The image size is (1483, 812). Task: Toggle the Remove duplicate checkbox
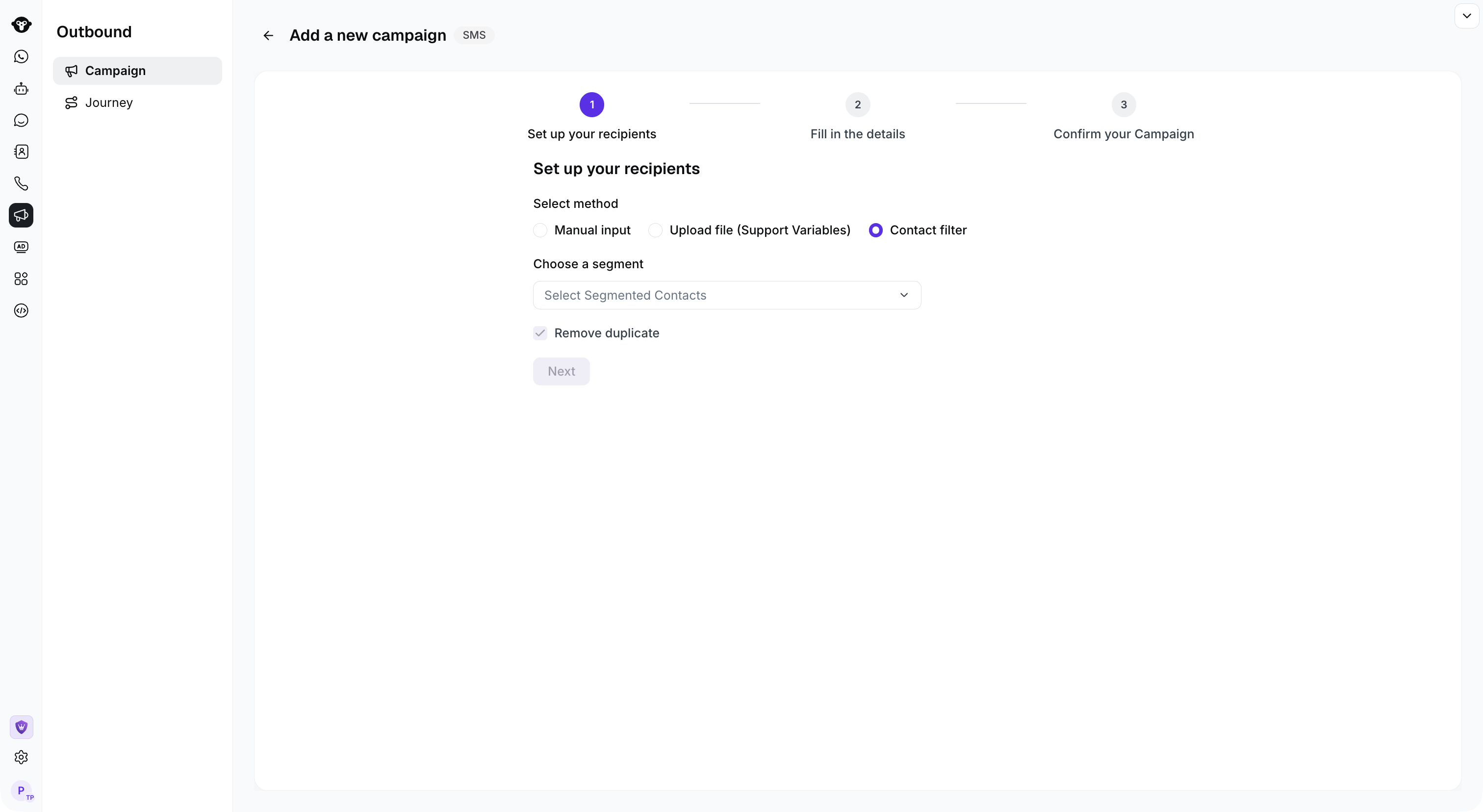point(540,333)
